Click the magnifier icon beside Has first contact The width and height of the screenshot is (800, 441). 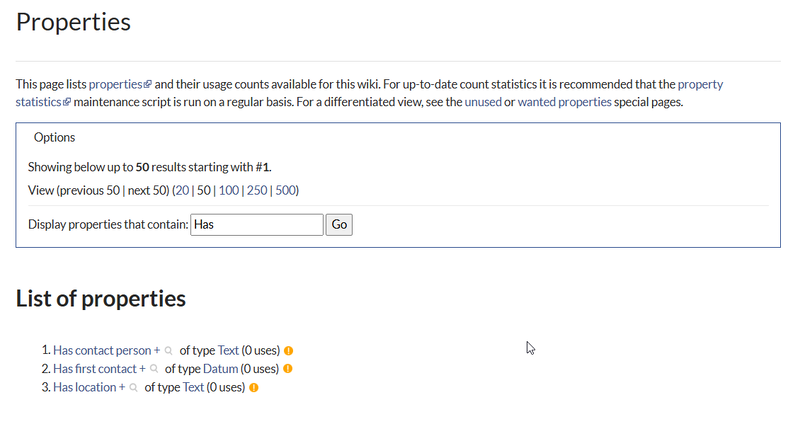coord(154,369)
